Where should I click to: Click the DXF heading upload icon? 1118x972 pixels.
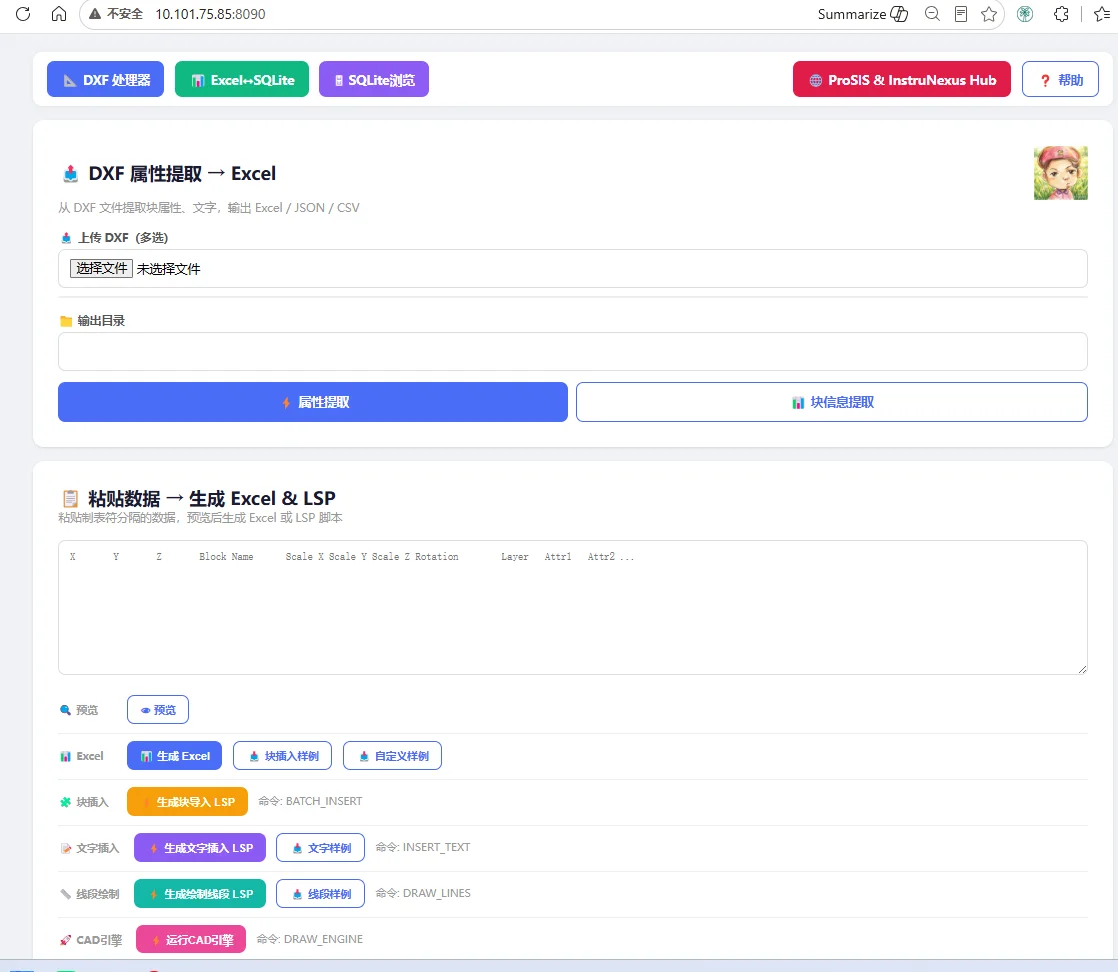coord(71,174)
